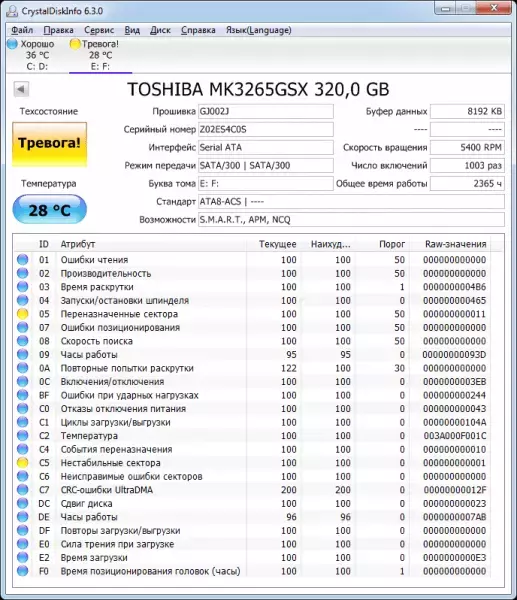Click the status orb for C4 События переназначения
The height and width of the screenshot is (600, 517).
click(x=23, y=449)
